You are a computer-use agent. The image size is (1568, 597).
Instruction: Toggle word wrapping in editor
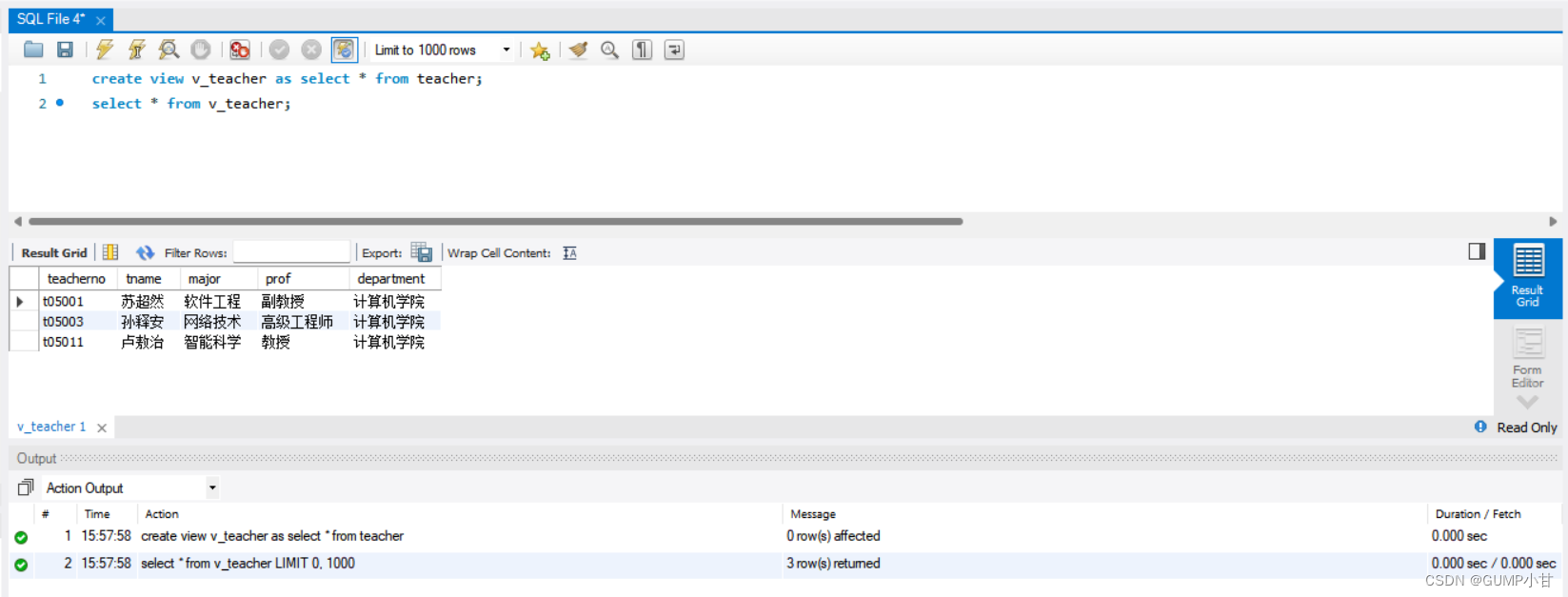coord(674,50)
